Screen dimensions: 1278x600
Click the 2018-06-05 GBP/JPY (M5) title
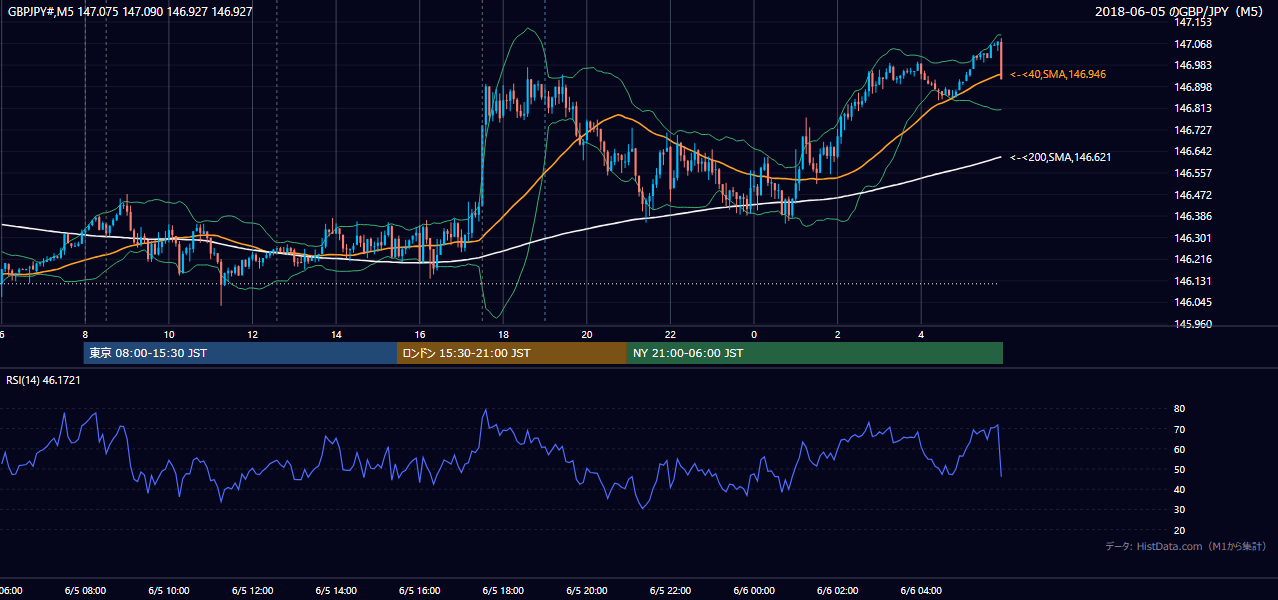(x=1181, y=12)
